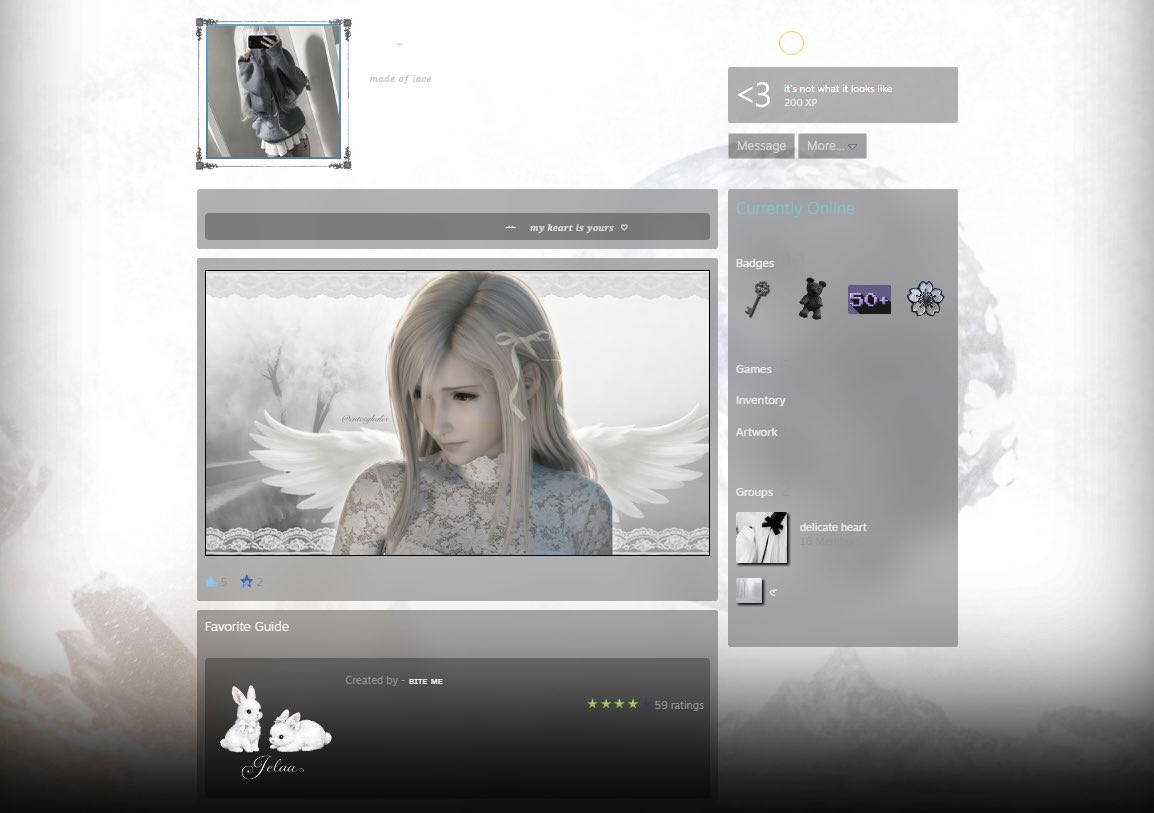Open the bunny guide thumbnail
The image size is (1154, 813).
276,731
